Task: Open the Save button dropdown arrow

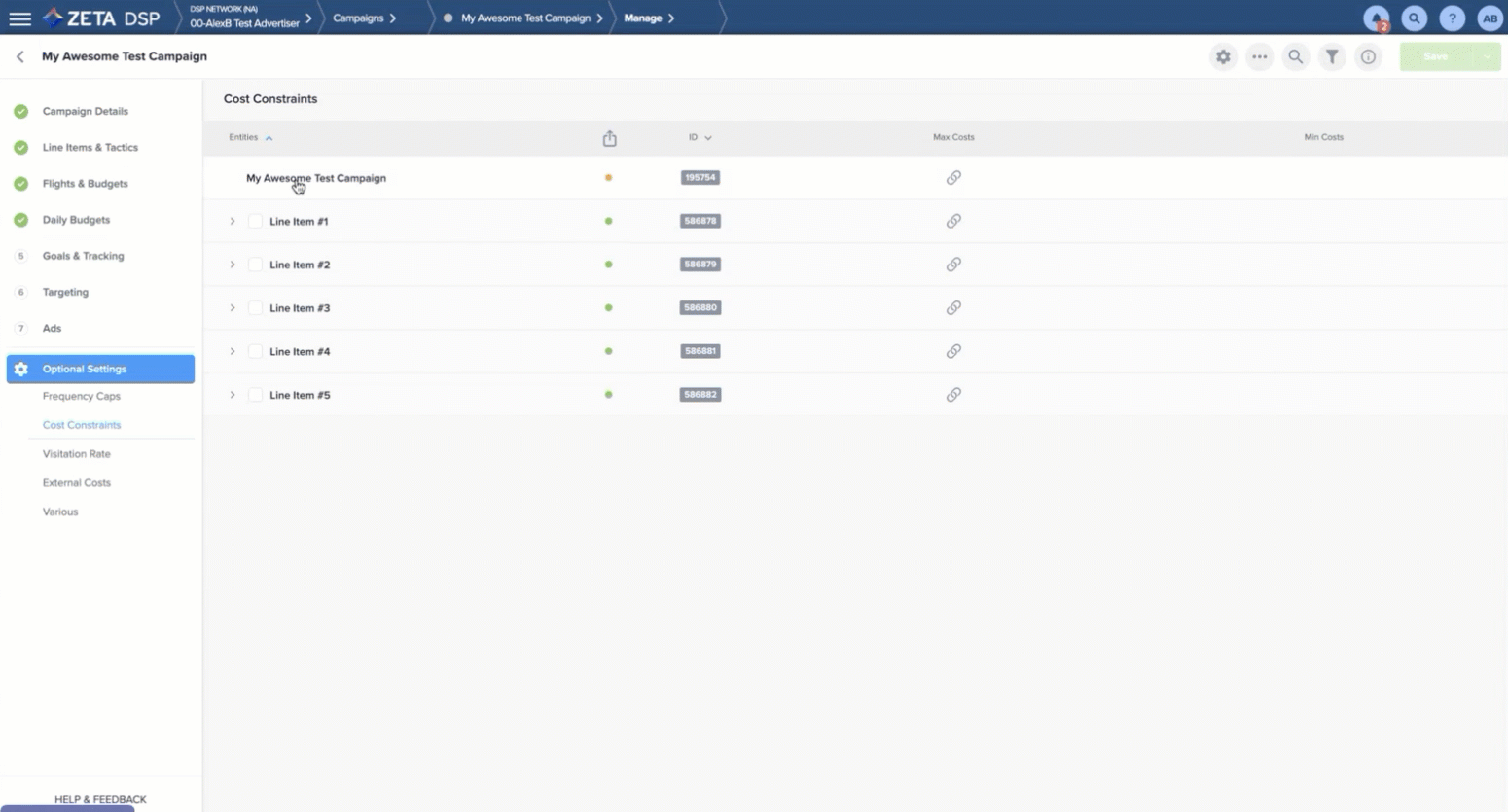Action: (1487, 57)
